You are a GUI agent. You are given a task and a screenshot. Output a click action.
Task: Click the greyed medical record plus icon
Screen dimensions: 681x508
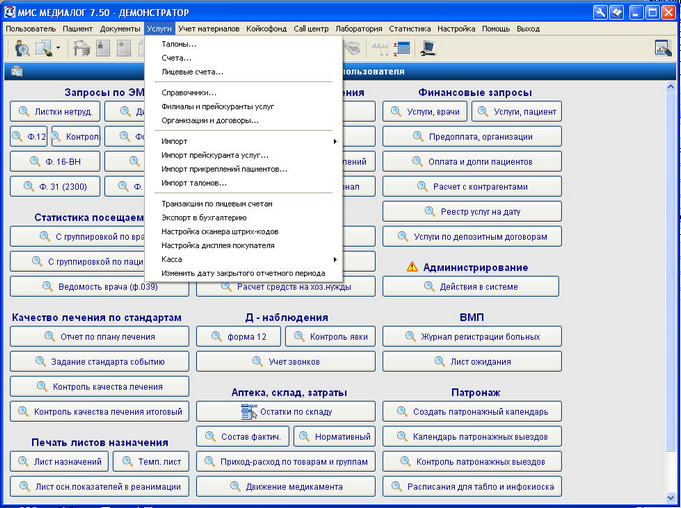[x=124, y=48]
